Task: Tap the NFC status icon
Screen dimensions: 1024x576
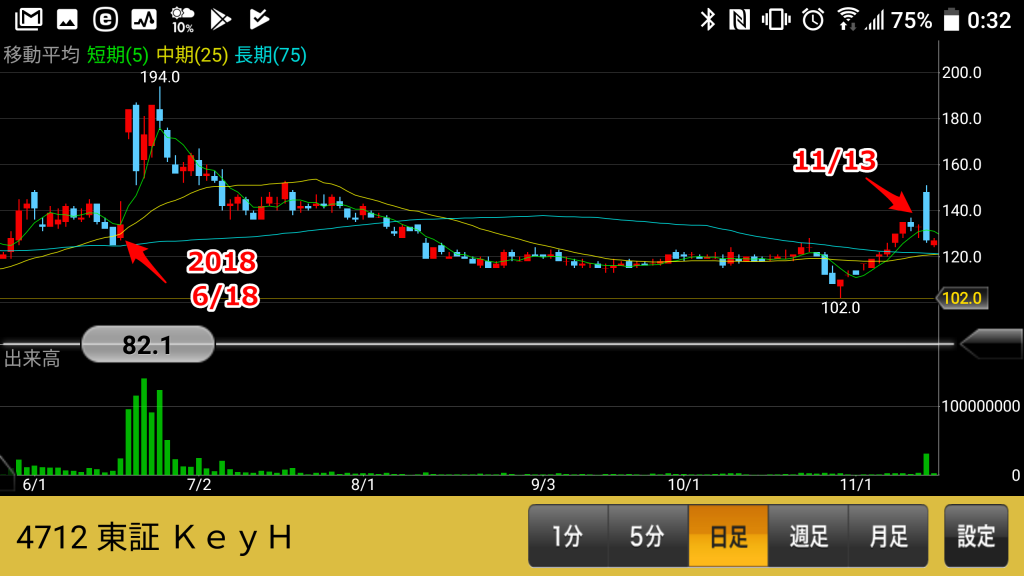Action: click(x=739, y=20)
